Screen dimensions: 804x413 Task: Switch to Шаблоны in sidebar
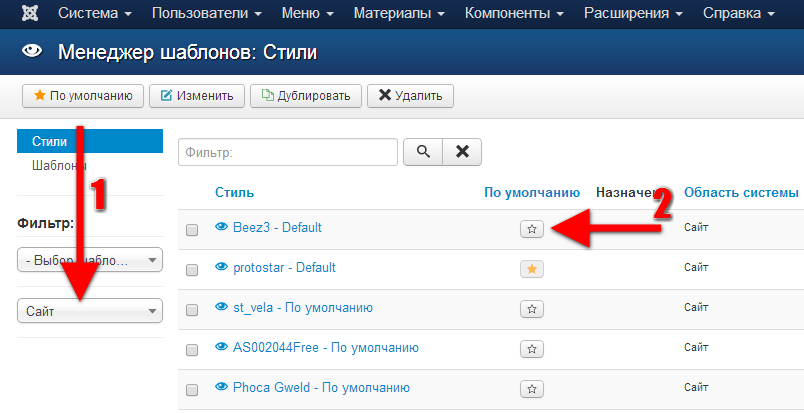(58, 166)
